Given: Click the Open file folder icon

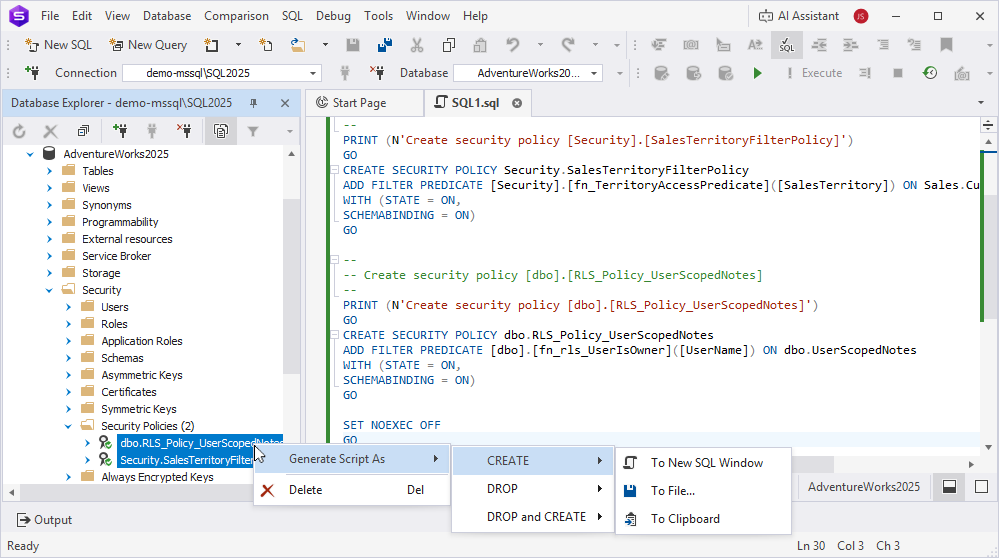Looking at the screenshot, I should pyautogui.click(x=298, y=45).
